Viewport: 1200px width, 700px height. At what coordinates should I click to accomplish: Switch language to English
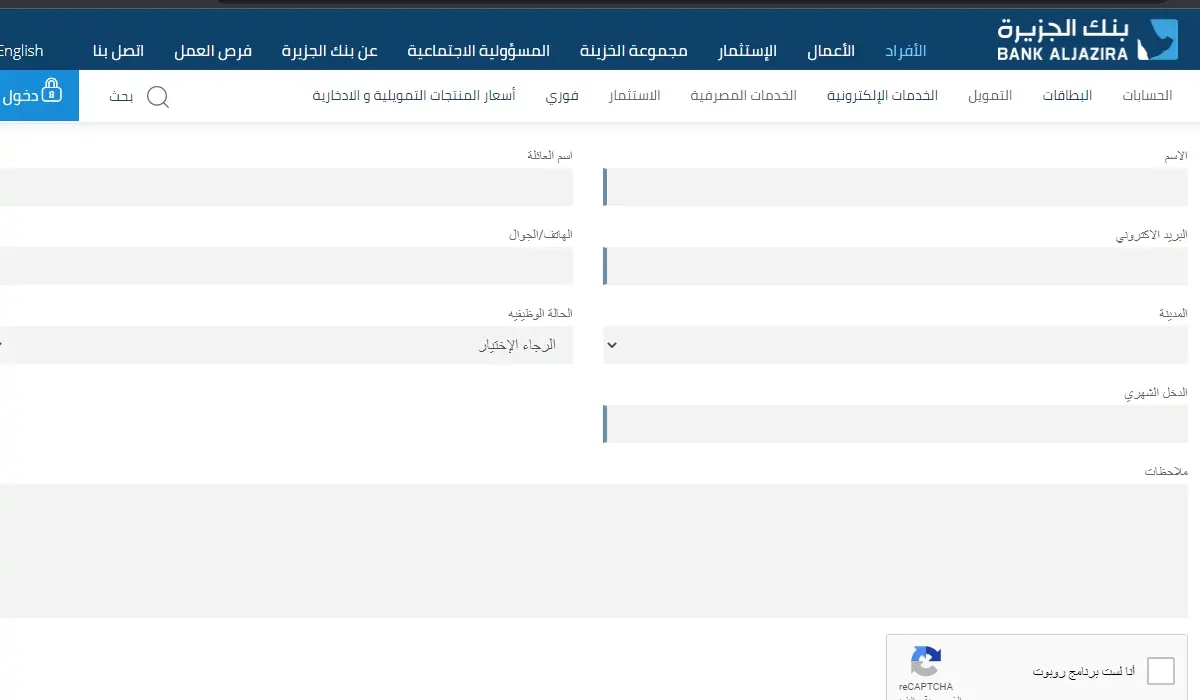click(21, 51)
